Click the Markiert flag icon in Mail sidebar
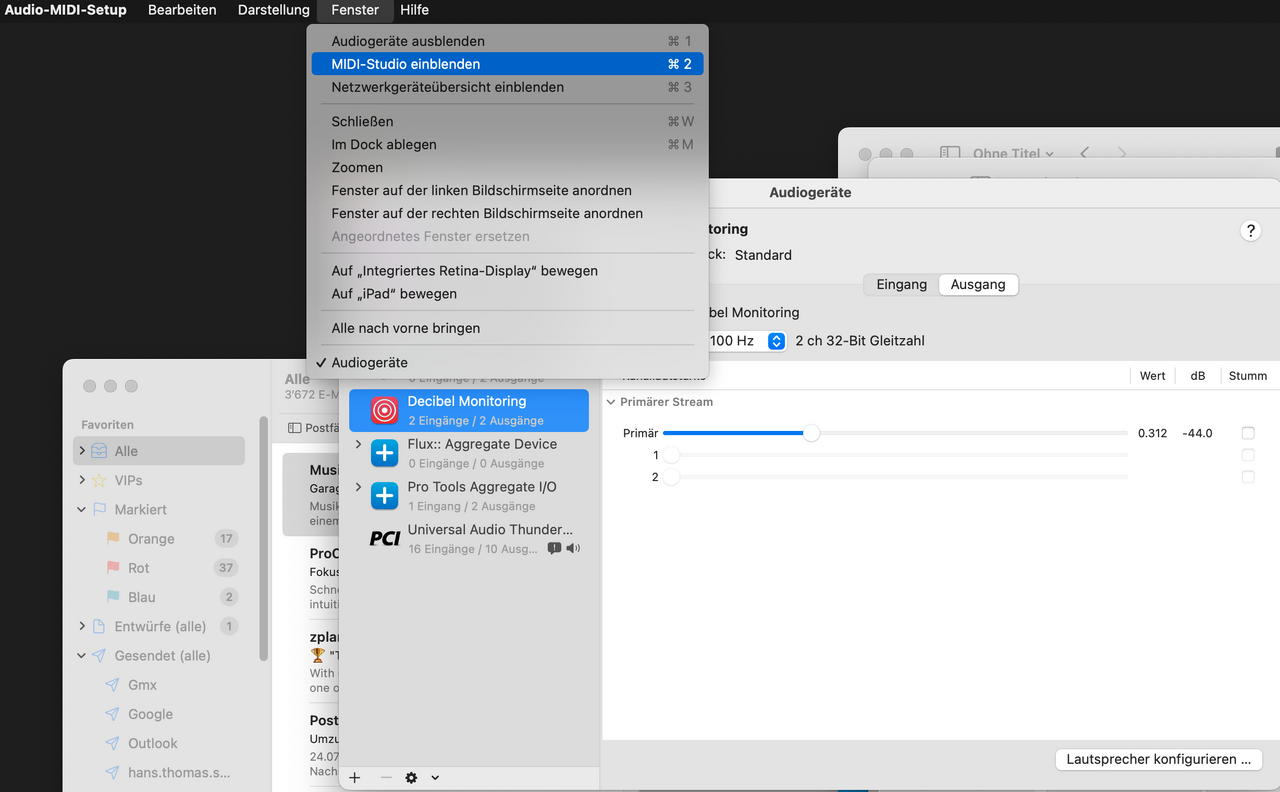 pyautogui.click(x=99, y=509)
